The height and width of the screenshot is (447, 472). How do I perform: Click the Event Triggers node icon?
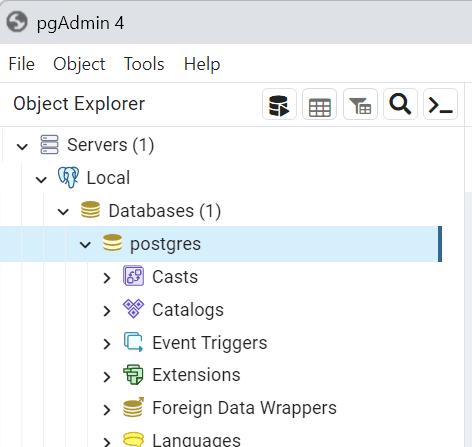coord(133,342)
